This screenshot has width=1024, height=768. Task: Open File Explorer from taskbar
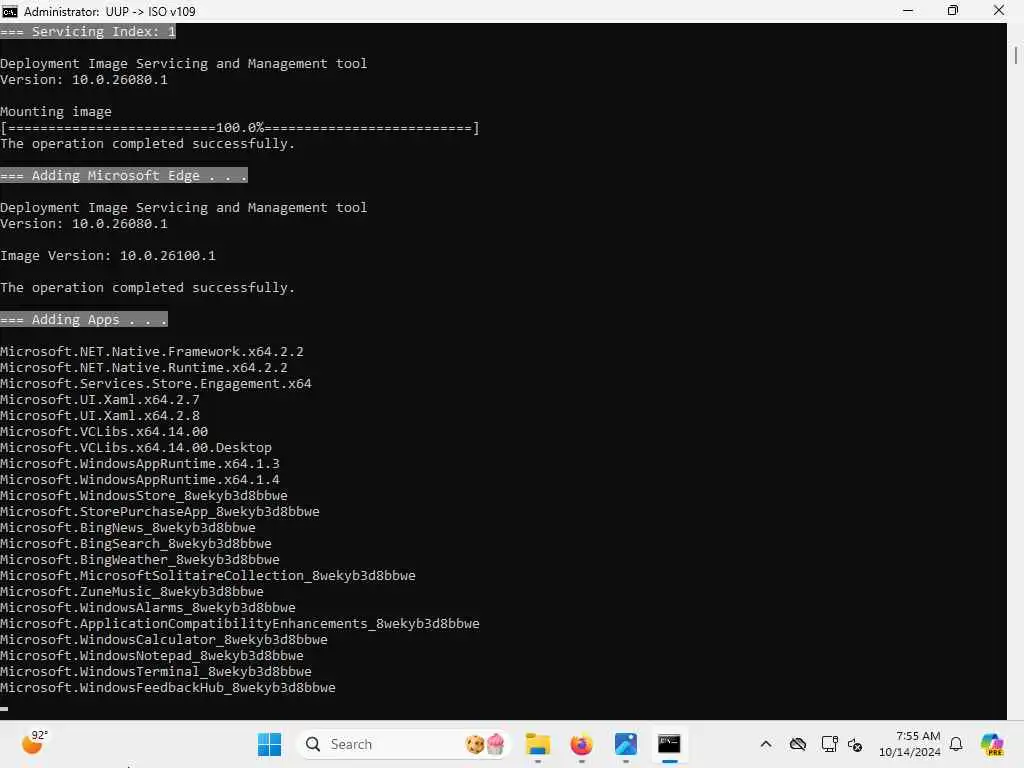pyautogui.click(x=537, y=744)
